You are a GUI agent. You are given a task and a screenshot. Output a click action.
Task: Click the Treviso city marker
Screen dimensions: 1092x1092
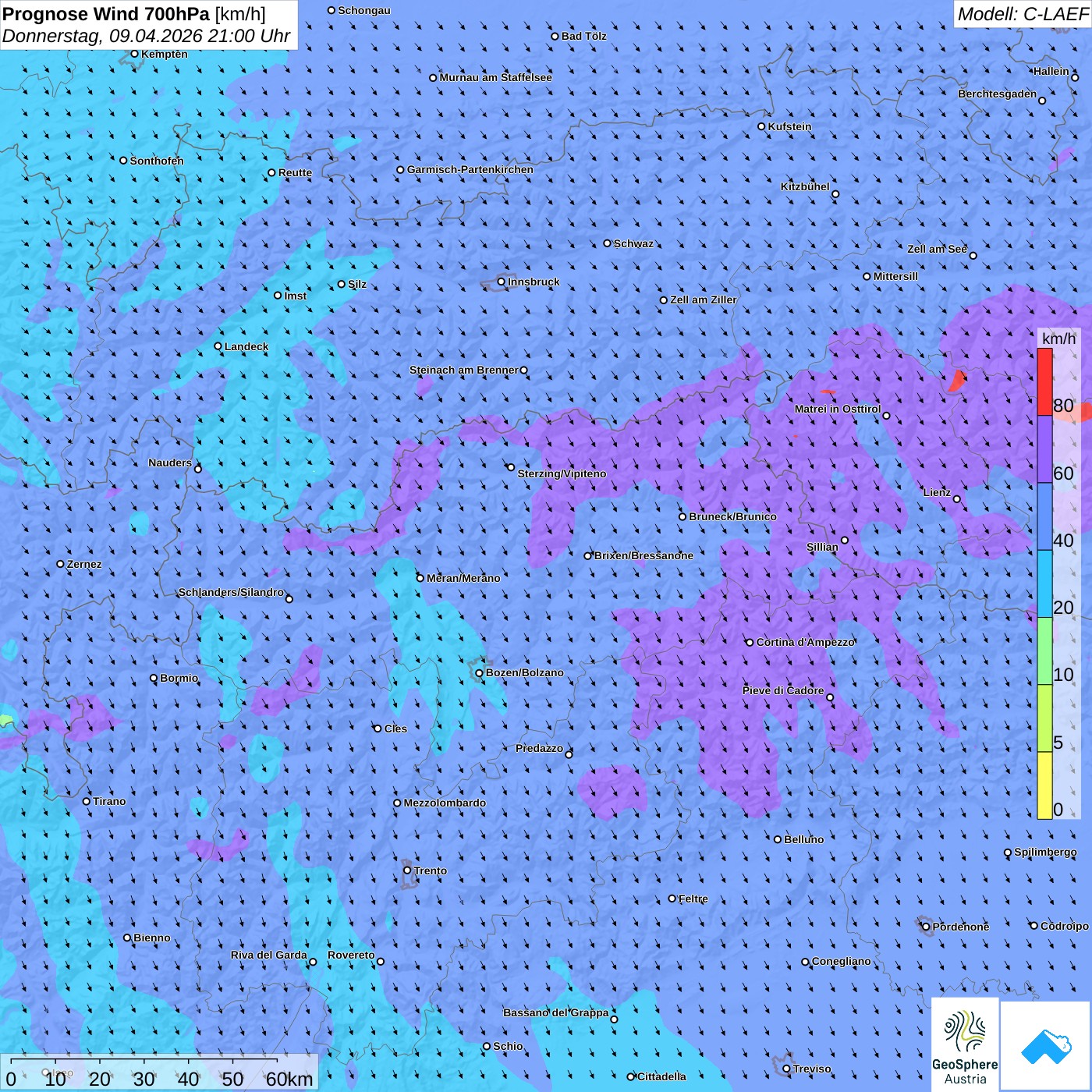(x=787, y=1069)
